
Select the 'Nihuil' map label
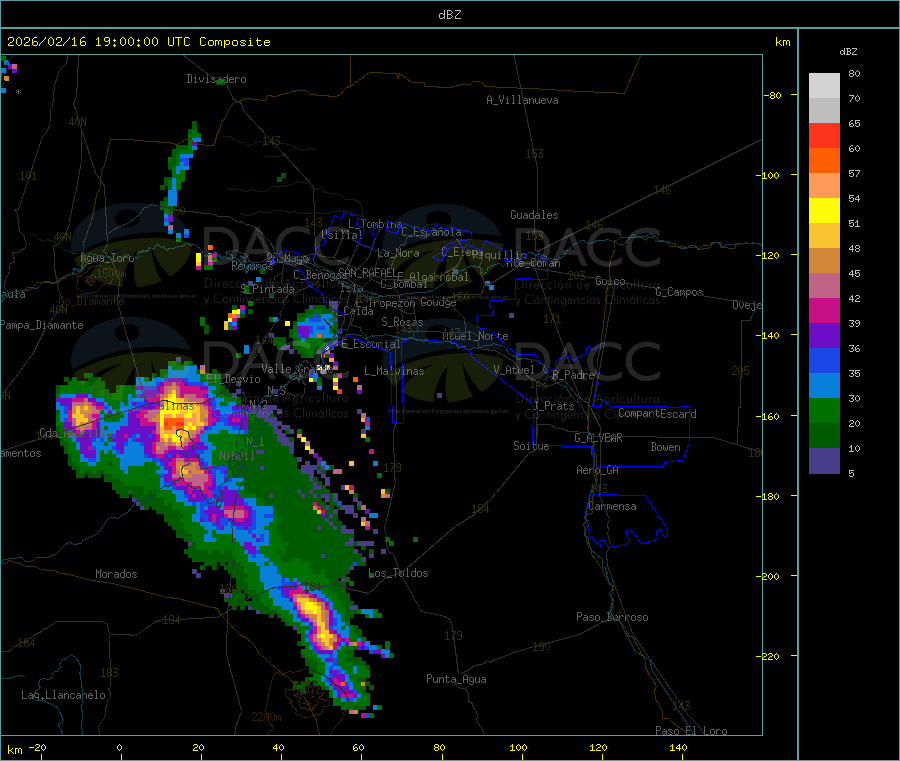pyautogui.click(x=237, y=456)
